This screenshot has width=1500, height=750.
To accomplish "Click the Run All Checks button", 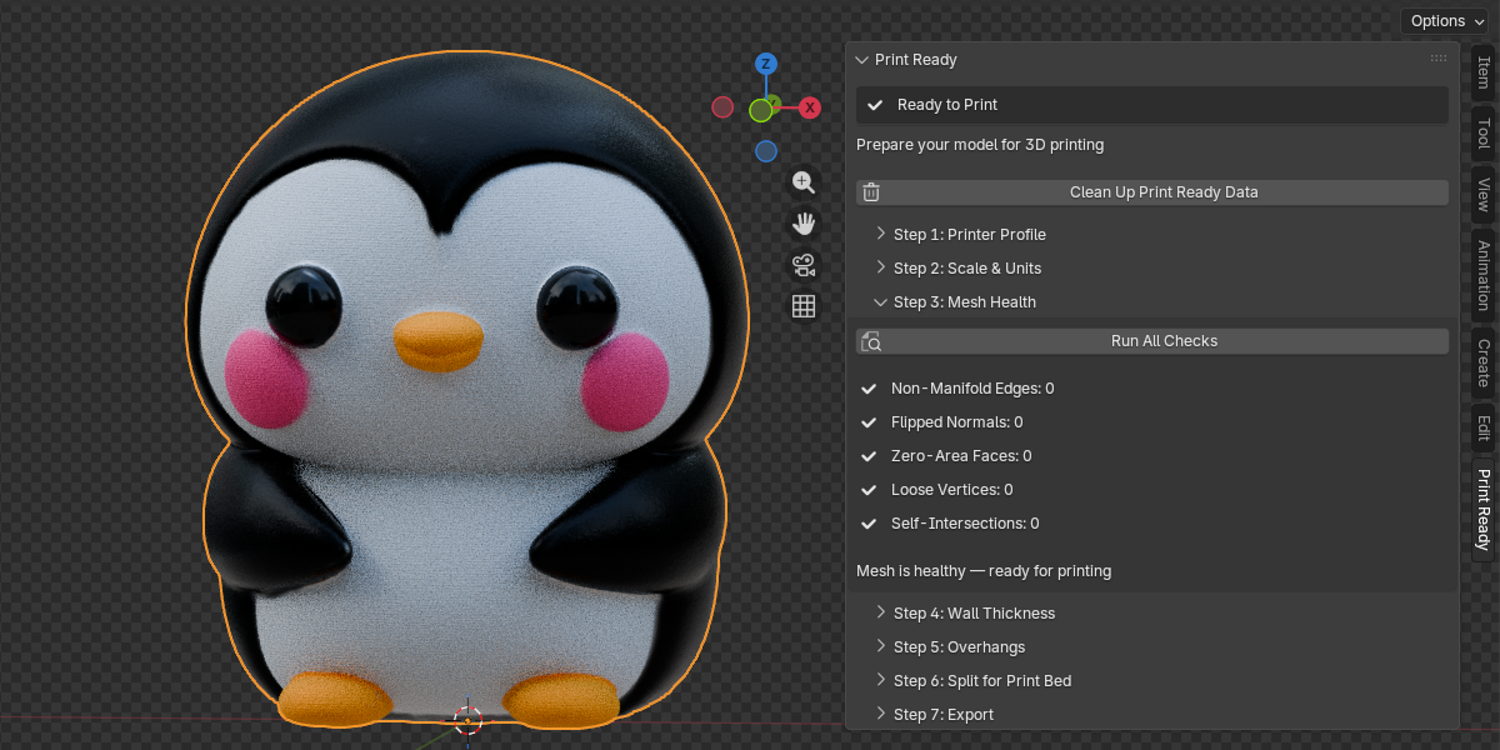I will [1152, 341].
